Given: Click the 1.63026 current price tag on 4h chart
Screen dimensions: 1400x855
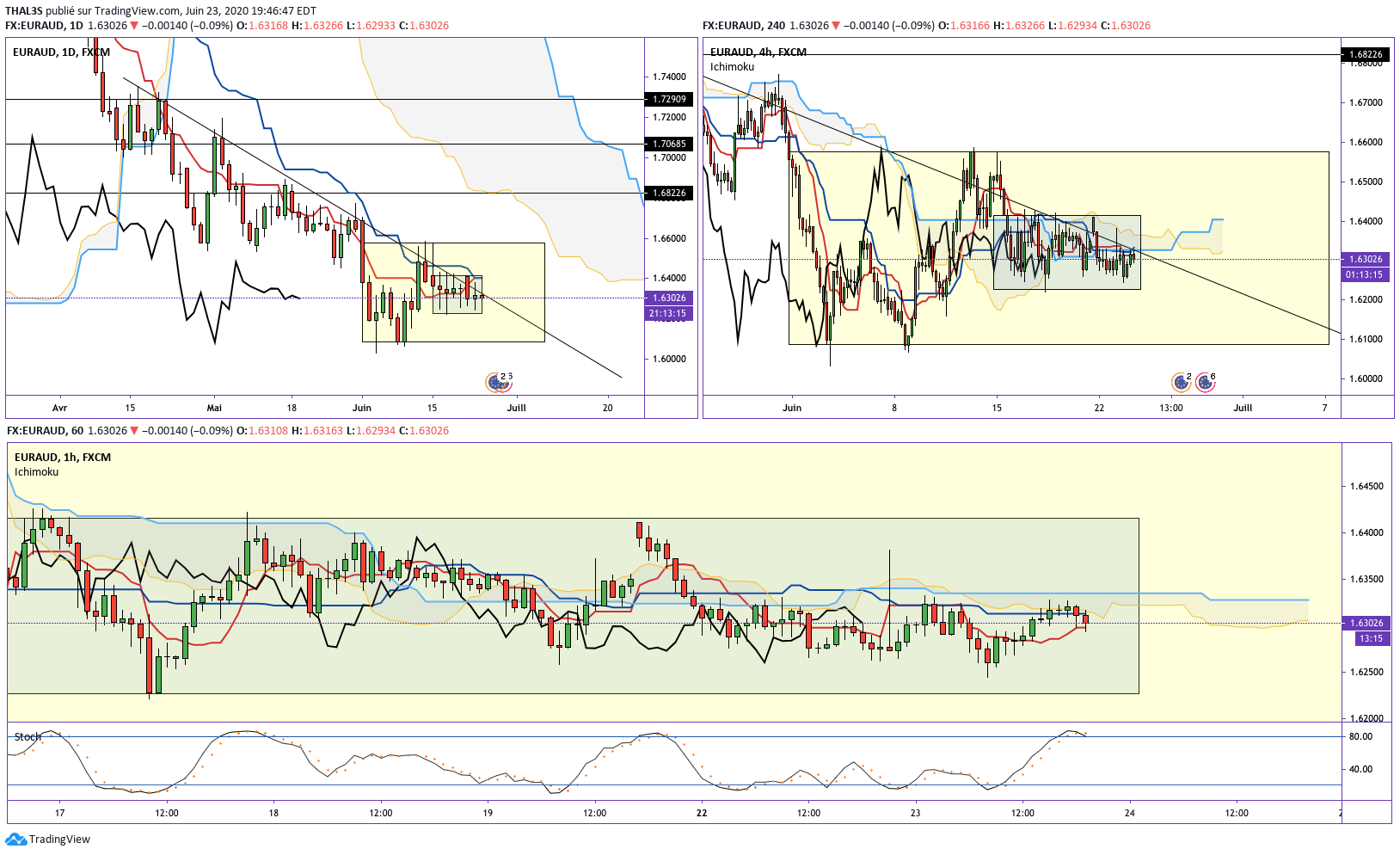Looking at the screenshot, I should tap(1366, 260).
